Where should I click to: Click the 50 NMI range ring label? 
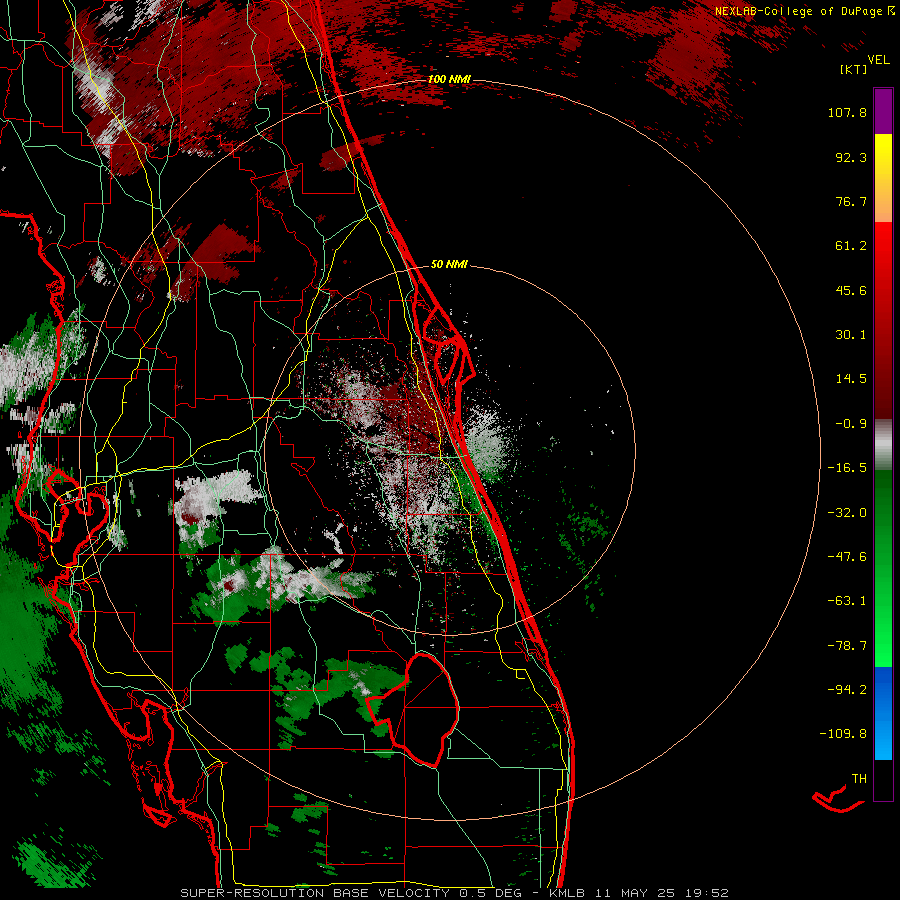(449, 265)
